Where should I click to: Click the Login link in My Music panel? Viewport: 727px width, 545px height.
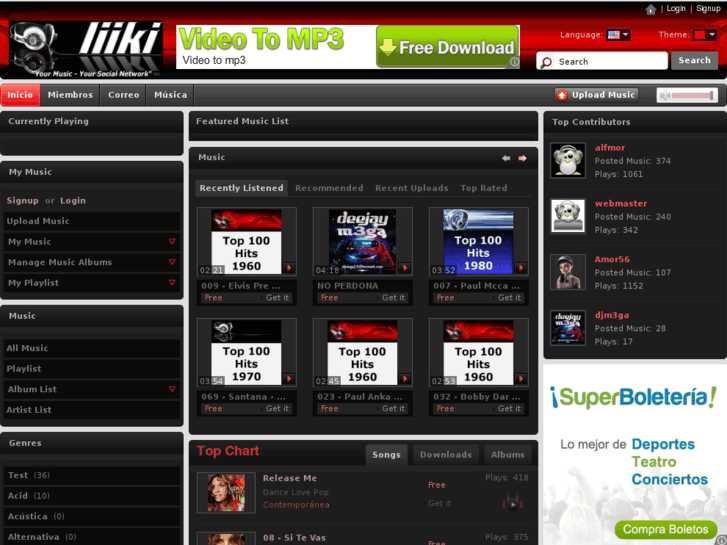point(73,201)
